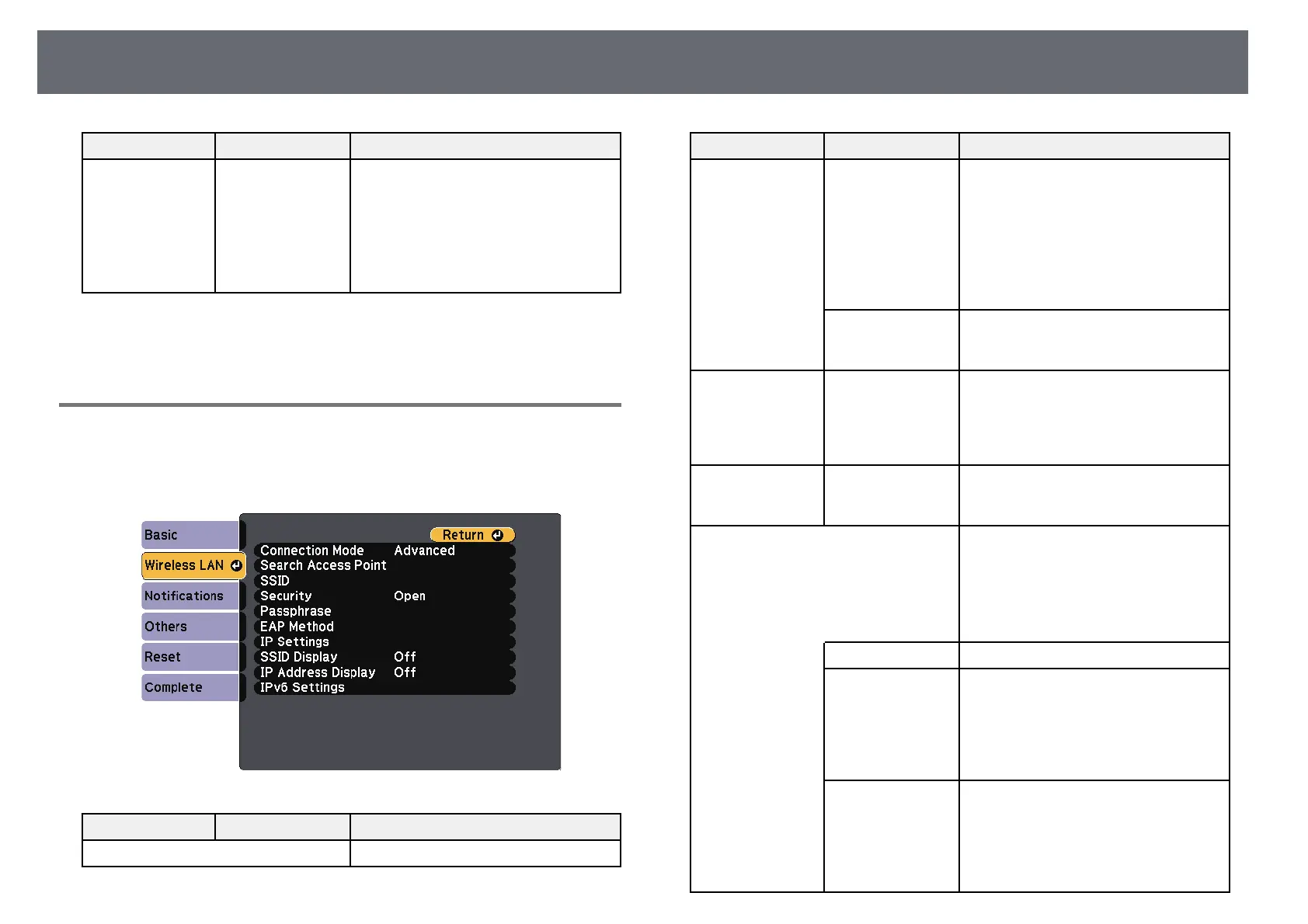Click the 'Open' security value

click(x=409, y=596)
